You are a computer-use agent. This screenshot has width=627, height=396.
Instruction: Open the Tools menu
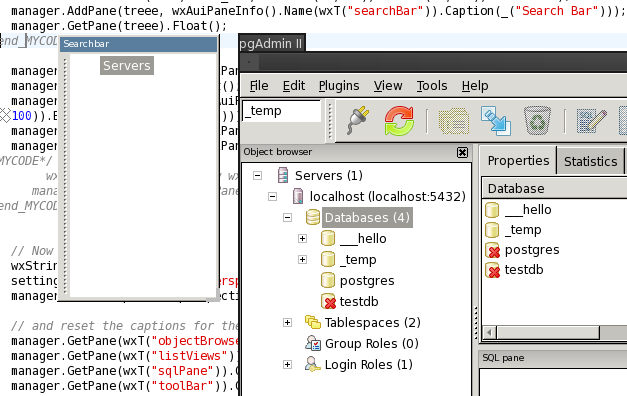[x=432, y=86]
